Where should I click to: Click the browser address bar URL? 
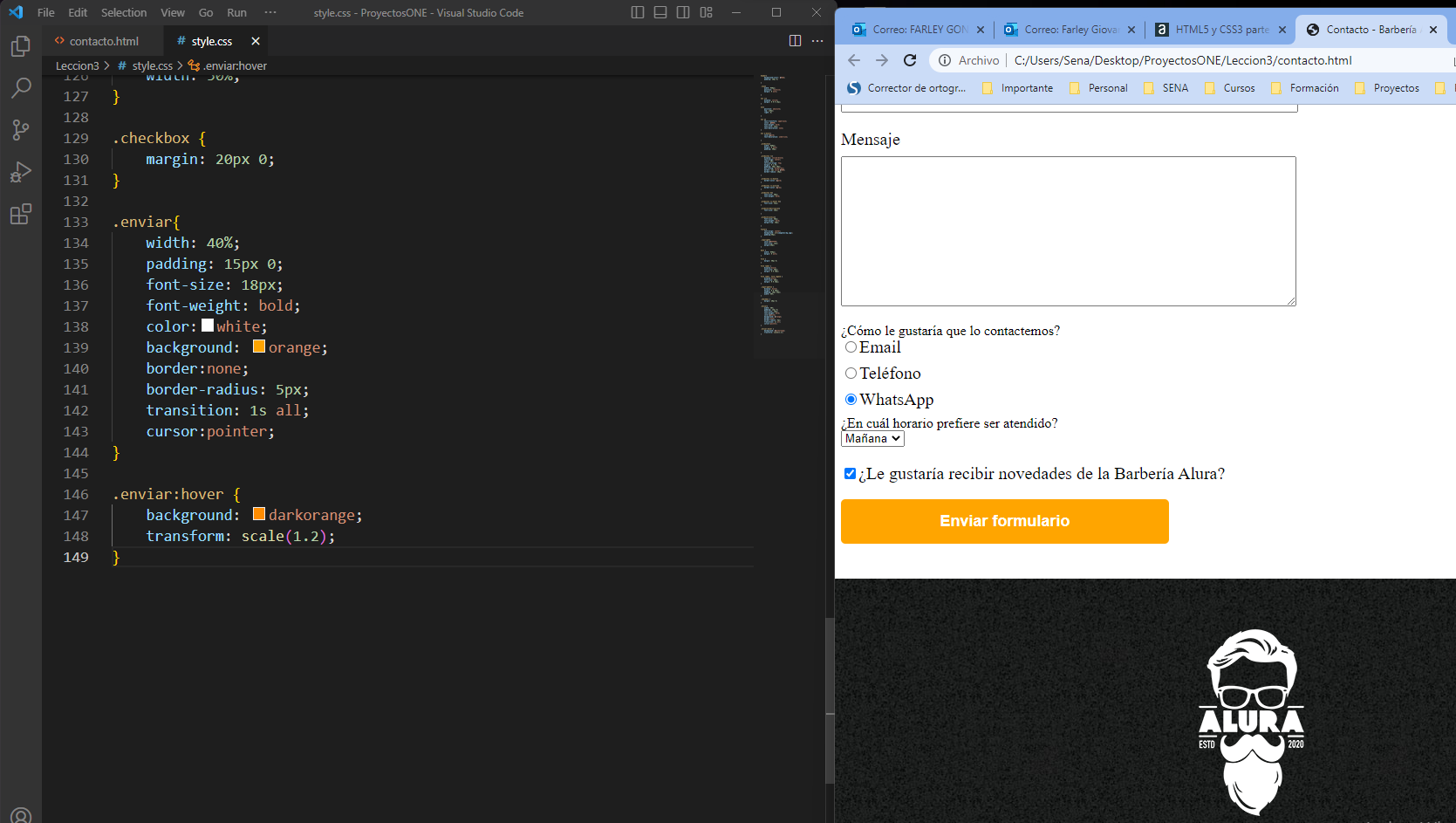coord(1183,60)
